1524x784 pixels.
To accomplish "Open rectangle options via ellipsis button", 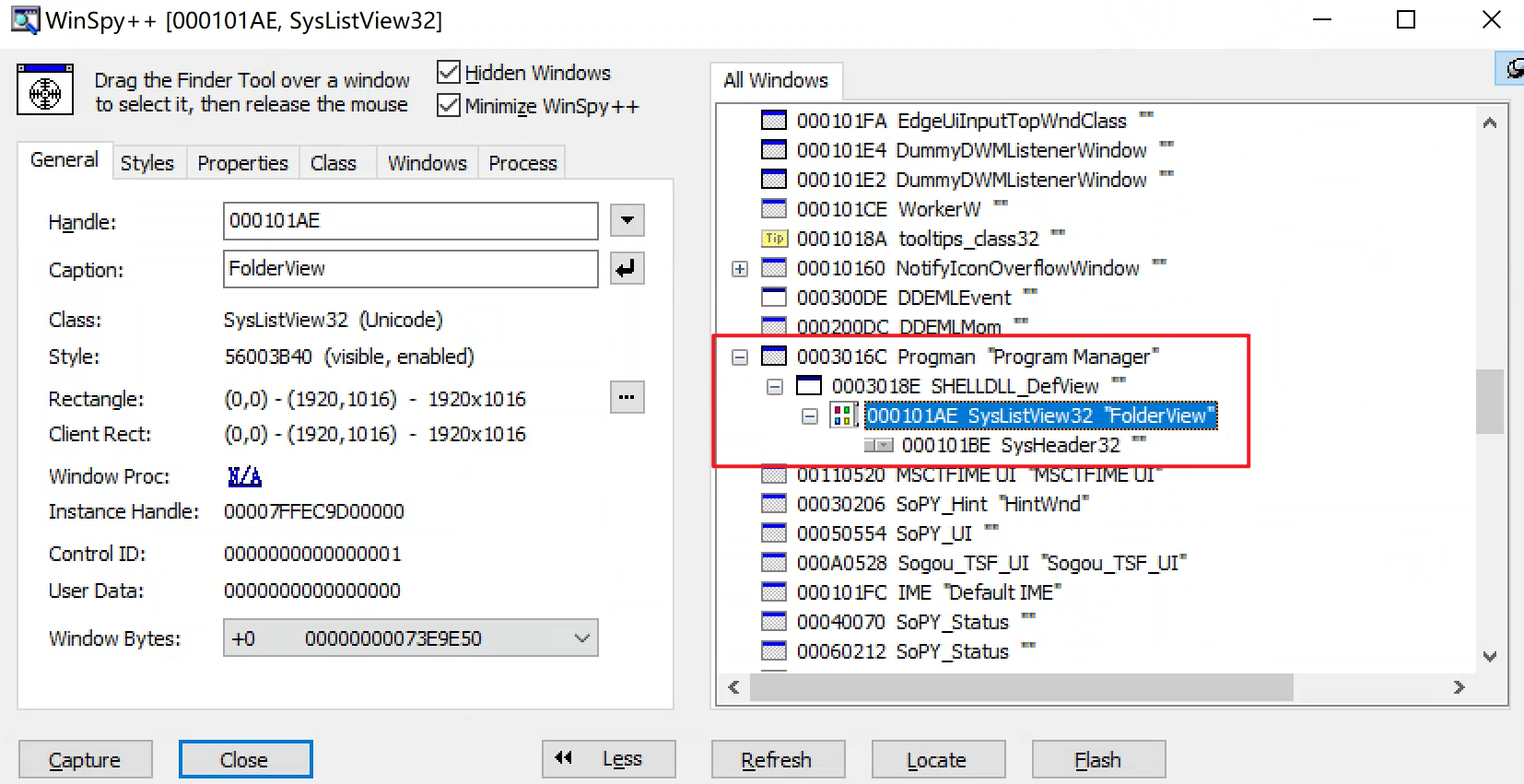I will 627,398.
